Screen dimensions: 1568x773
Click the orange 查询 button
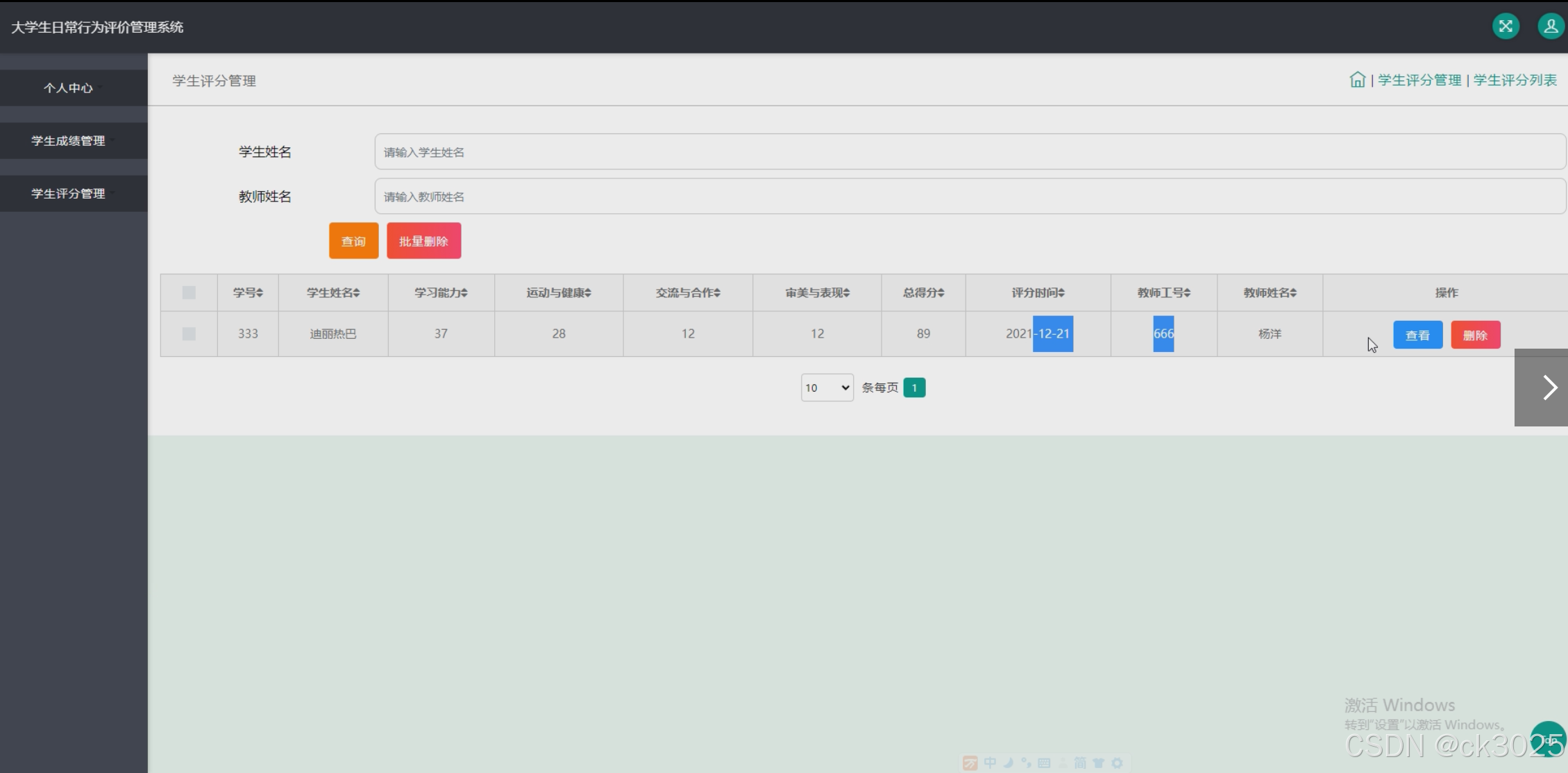(x=353, y=241)
